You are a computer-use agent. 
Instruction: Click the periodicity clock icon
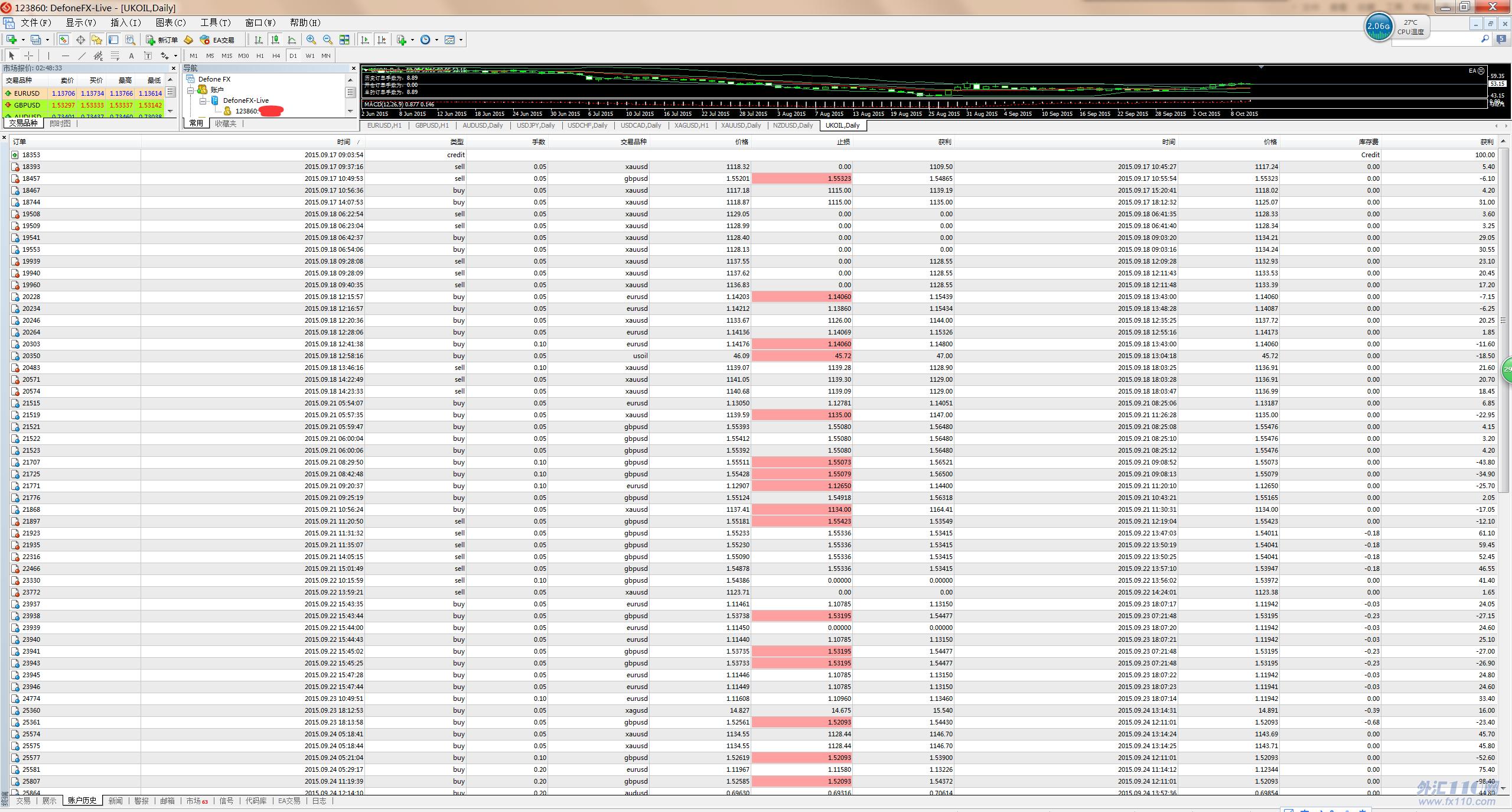[425, 40]
